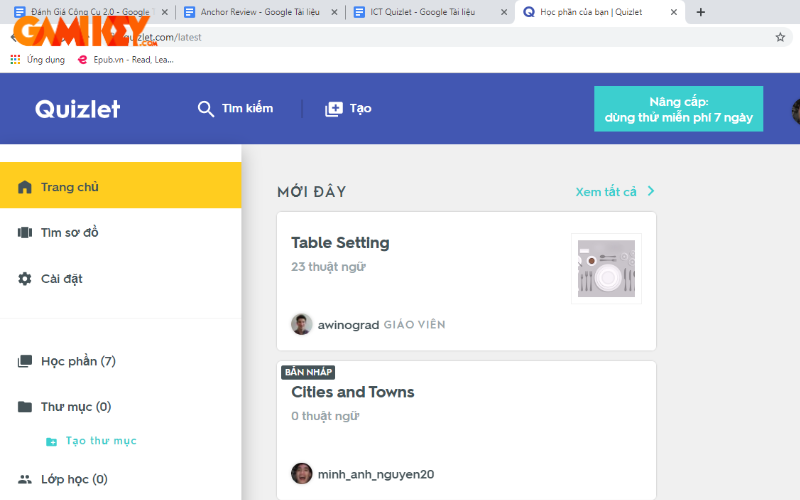Click the Lớp học people icon
The height and width of the screenshot is (500, 800).
(24, 479)
